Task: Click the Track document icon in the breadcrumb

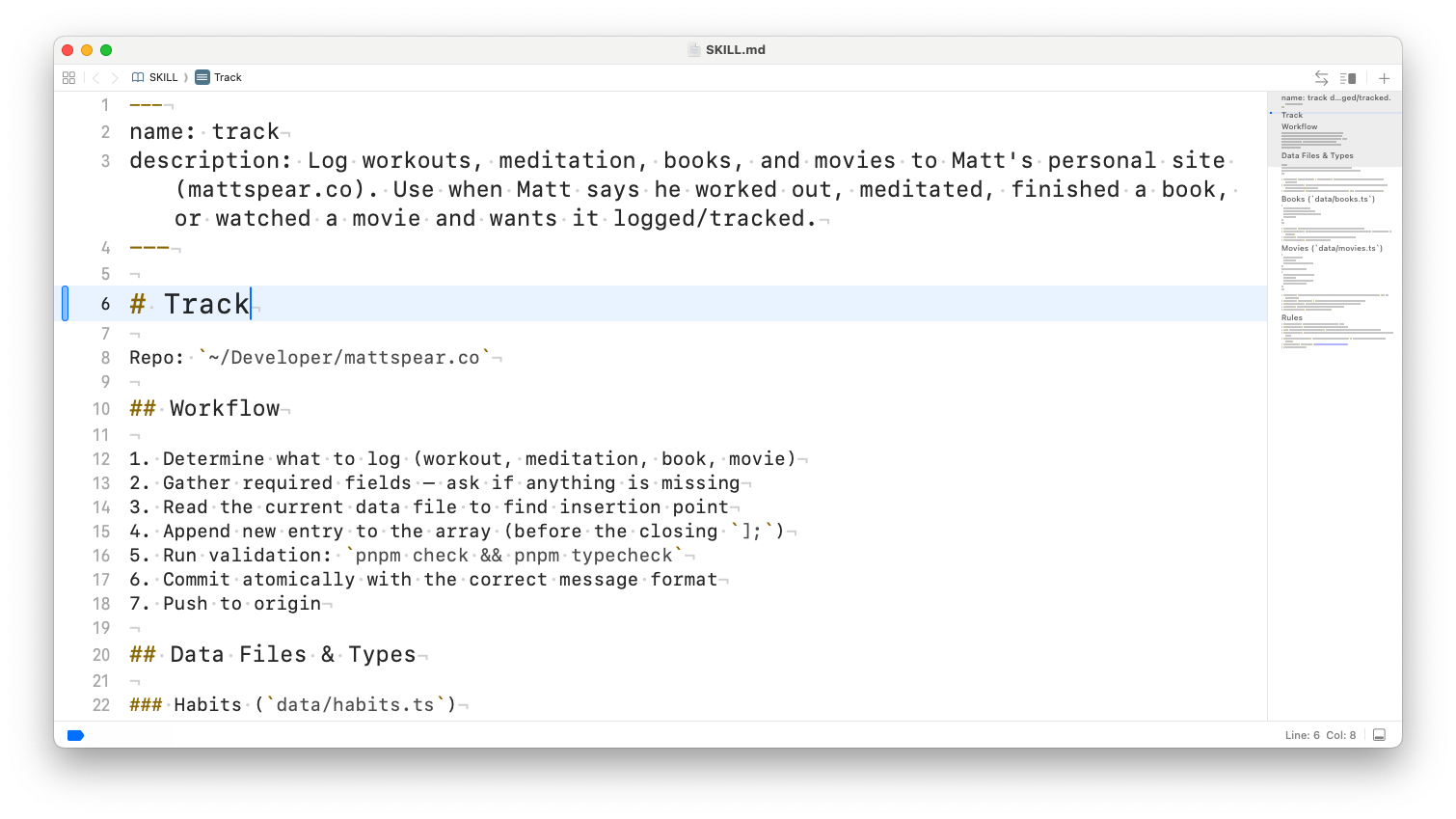Action: click(201, 77)
